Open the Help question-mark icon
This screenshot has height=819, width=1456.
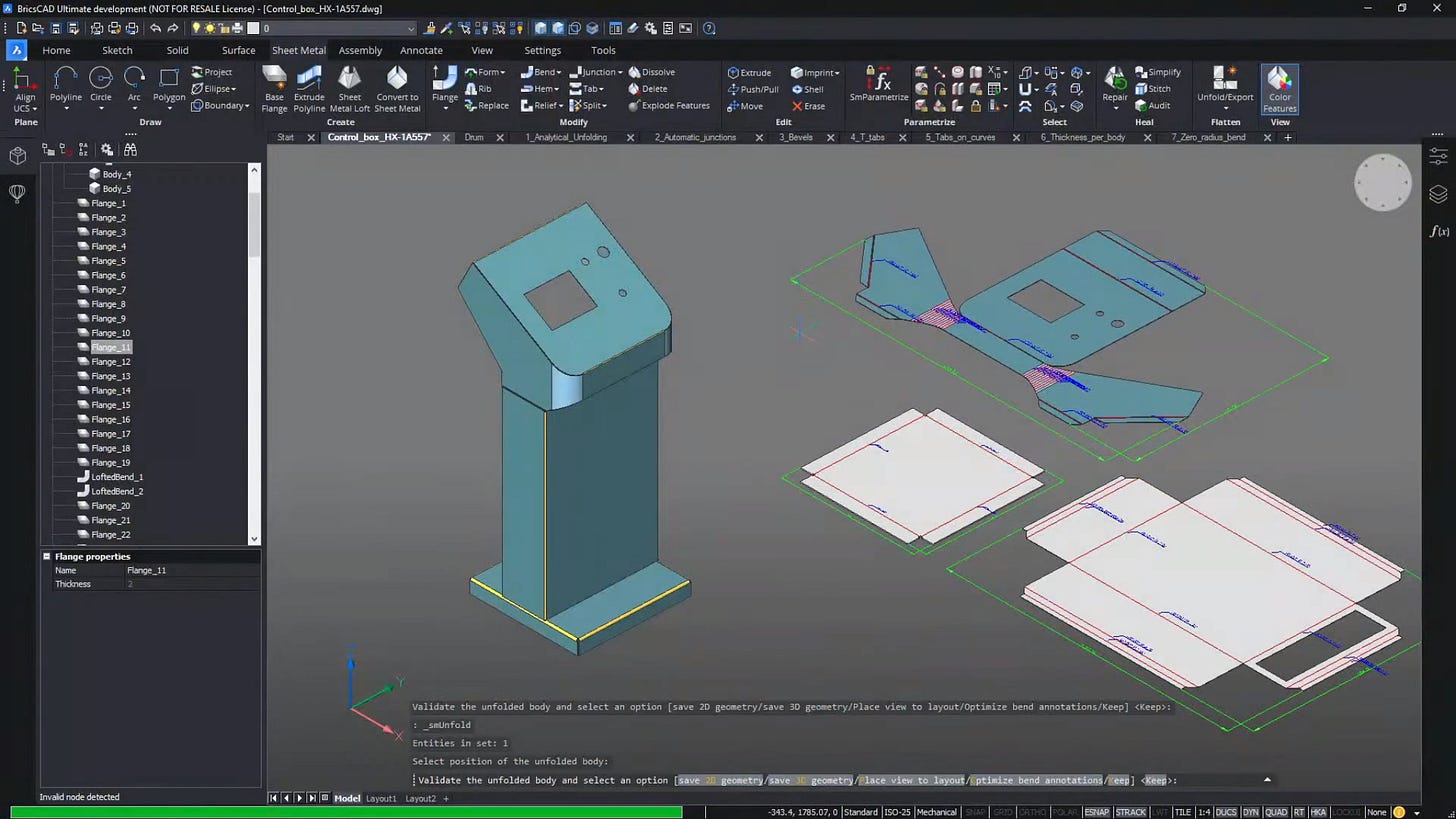coord(709,28)
